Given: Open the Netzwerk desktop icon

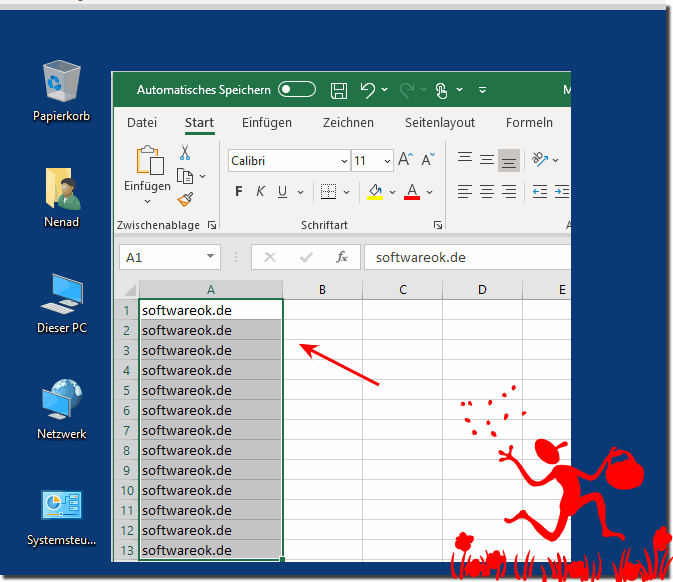Looking at the screenshot, I should coord(61,409).
